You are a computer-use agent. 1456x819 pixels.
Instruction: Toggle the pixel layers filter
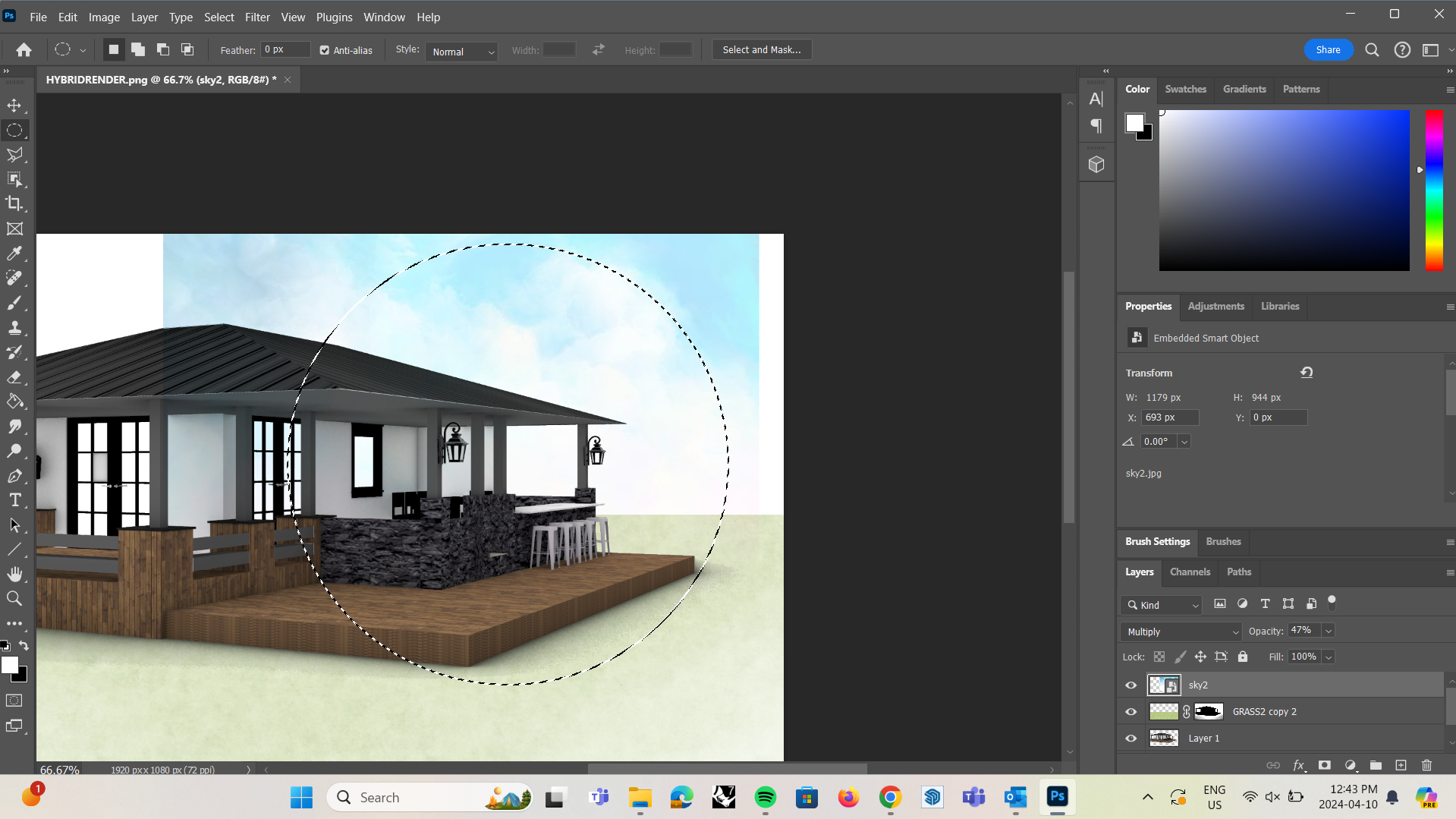1220,604
